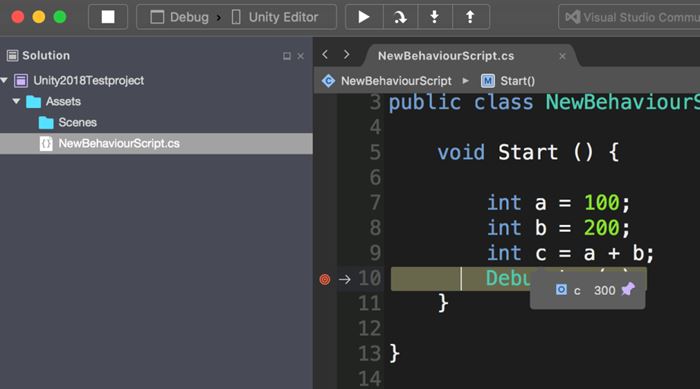Select NewBehaviourScript.cs in the Solution pad
This screenshot has width=700, height=389.
[x=156, y=143]
